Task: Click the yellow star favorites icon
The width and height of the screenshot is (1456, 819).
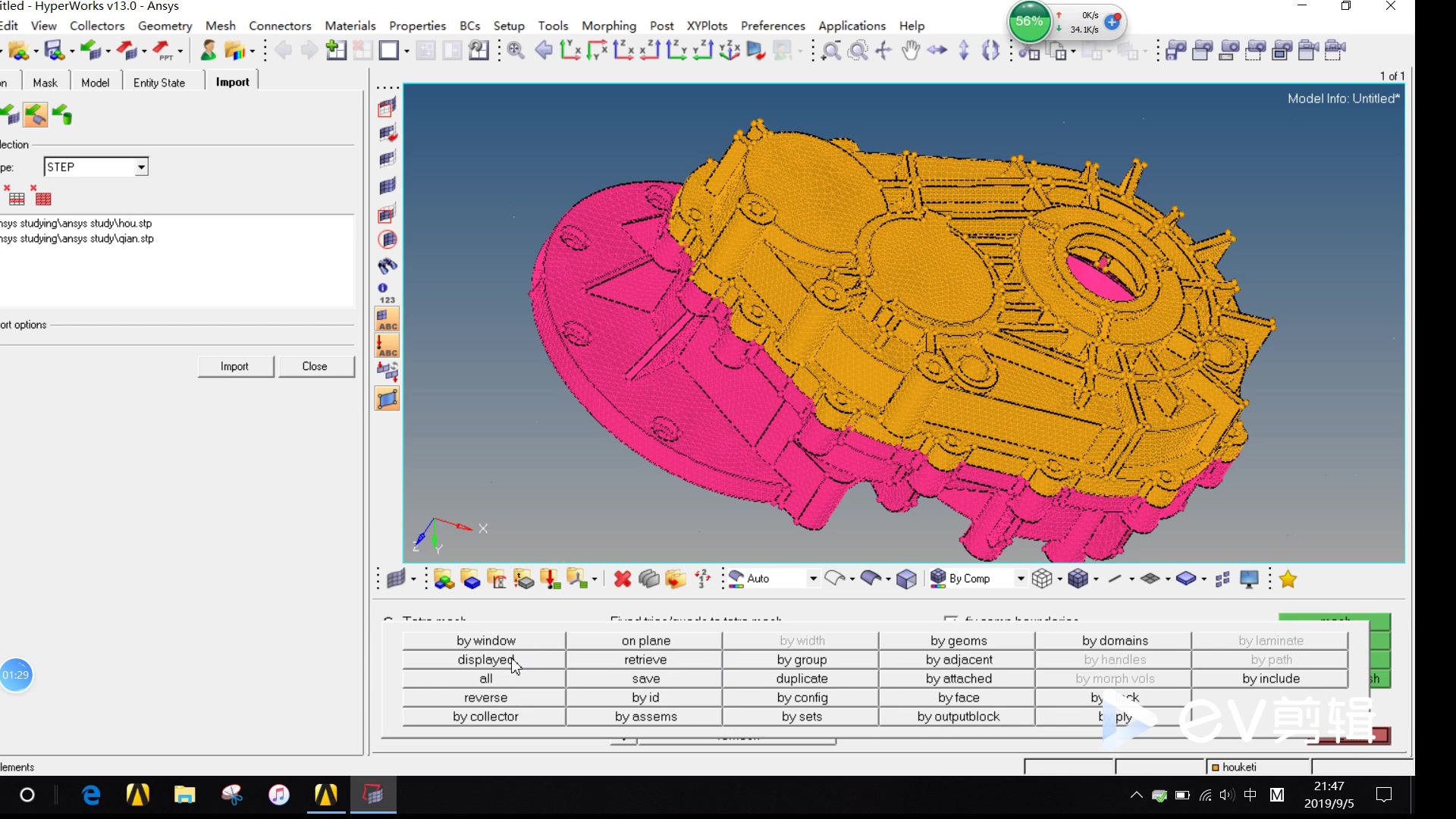Action: pos(1288,579)
